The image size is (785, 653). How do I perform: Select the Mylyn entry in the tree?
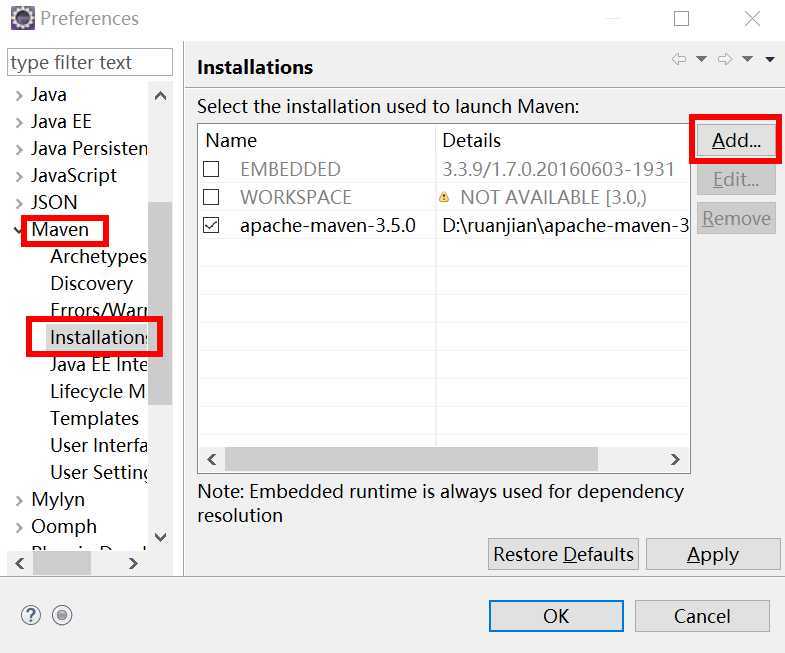[x=58, y=500]
